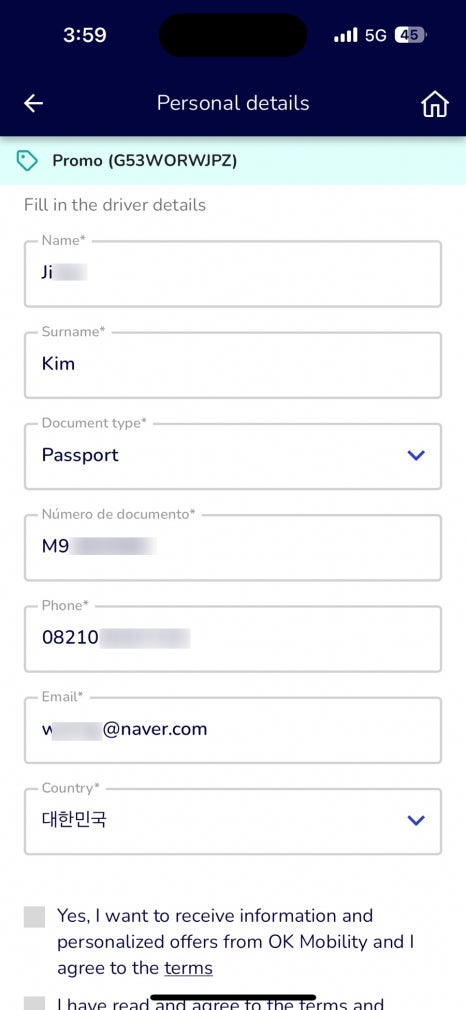466x1010 pixels.
Task: Tap the battery indicator in status bar
Action: pos(411,35)
